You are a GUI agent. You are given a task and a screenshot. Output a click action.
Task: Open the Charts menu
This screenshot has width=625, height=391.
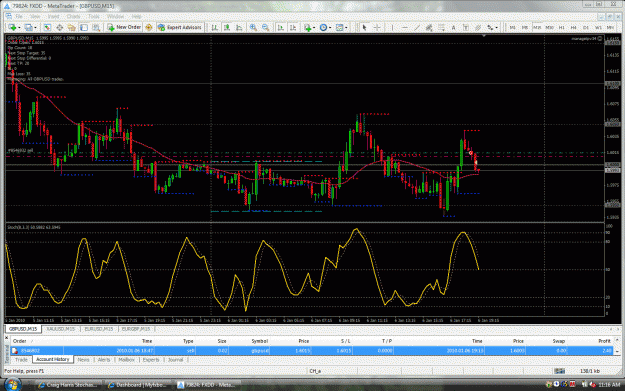click(x=73, y=16)
